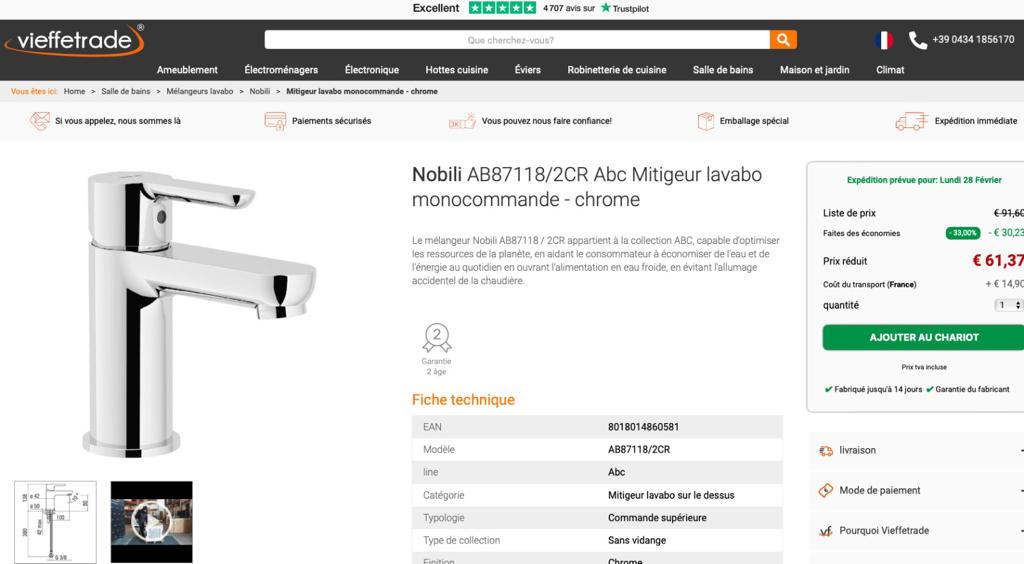The width and height of the screenshot is (1024, 564).
Task: Click the Ajouter au chariot button
Action: [x=923, y=337]
